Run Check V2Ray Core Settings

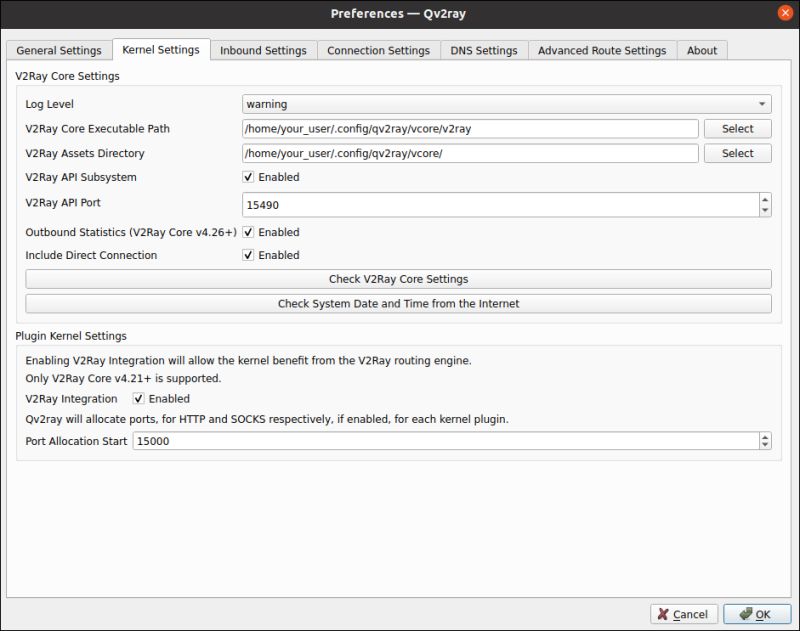[400, 280]
